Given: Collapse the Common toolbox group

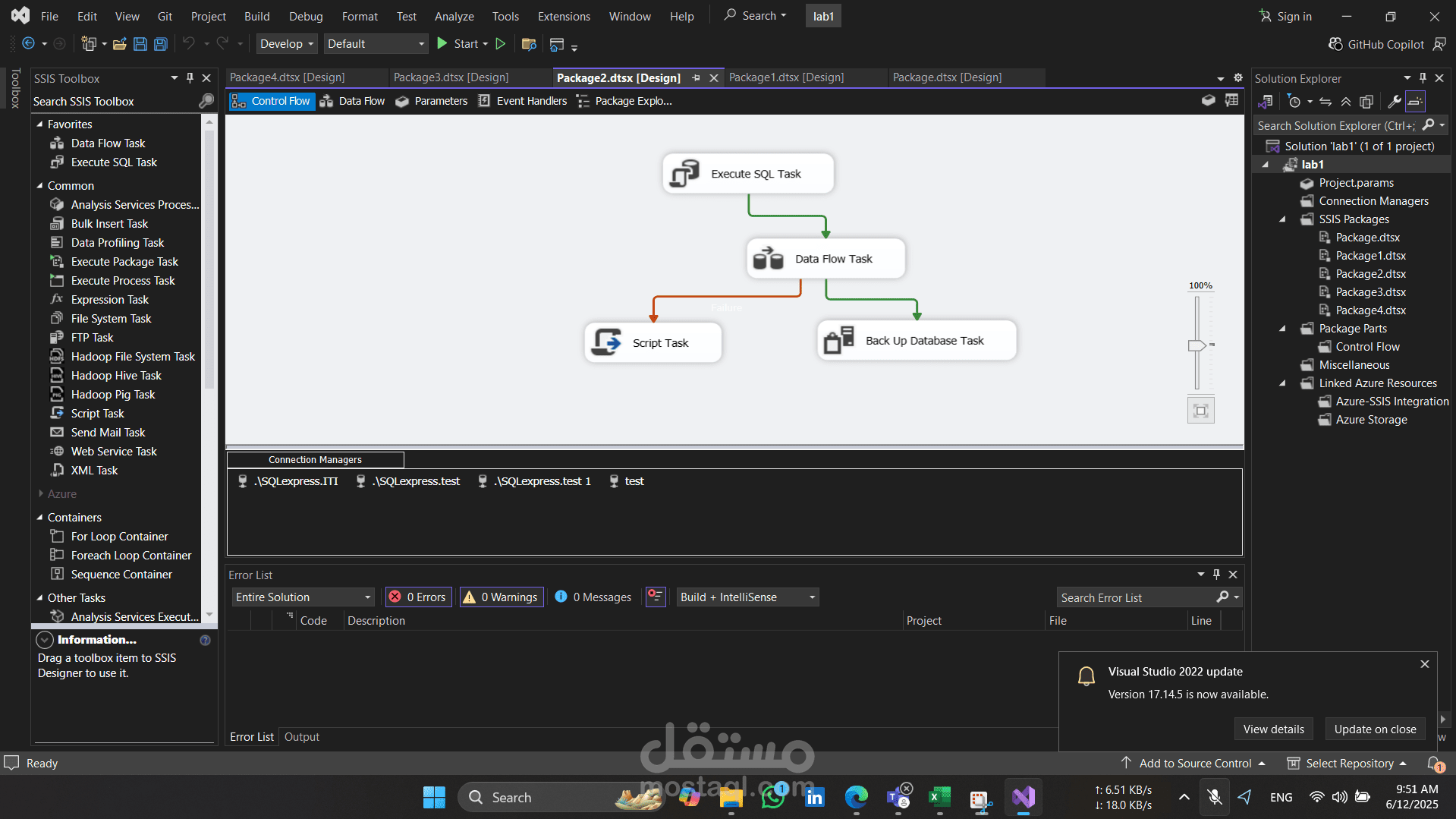Looking at the screenshot, I should (x=39, y=185).
